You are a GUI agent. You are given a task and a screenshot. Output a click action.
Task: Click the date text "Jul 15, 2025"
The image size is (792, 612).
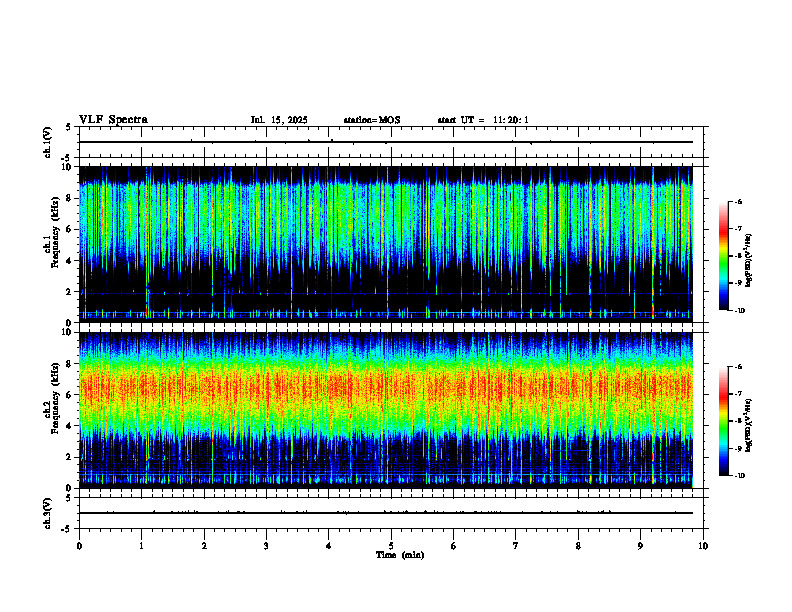(x=279, y=120)
